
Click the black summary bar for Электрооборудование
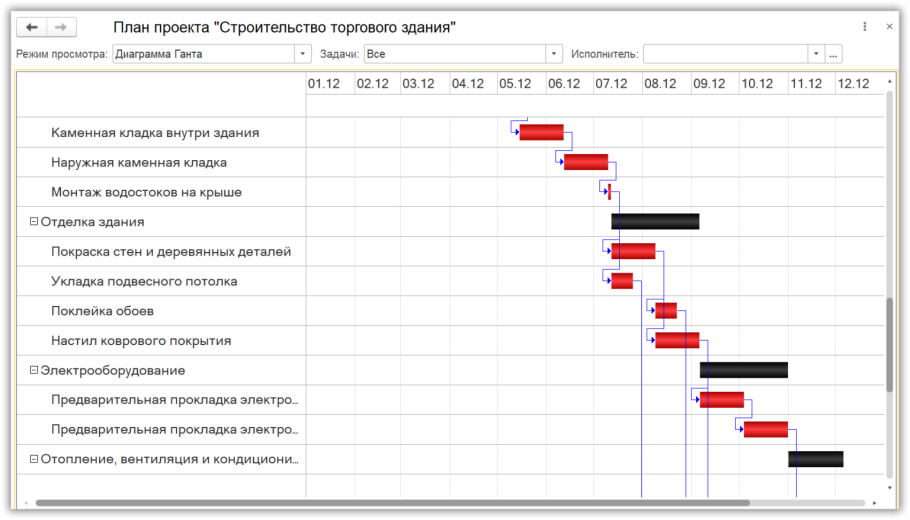coord(743,370)
